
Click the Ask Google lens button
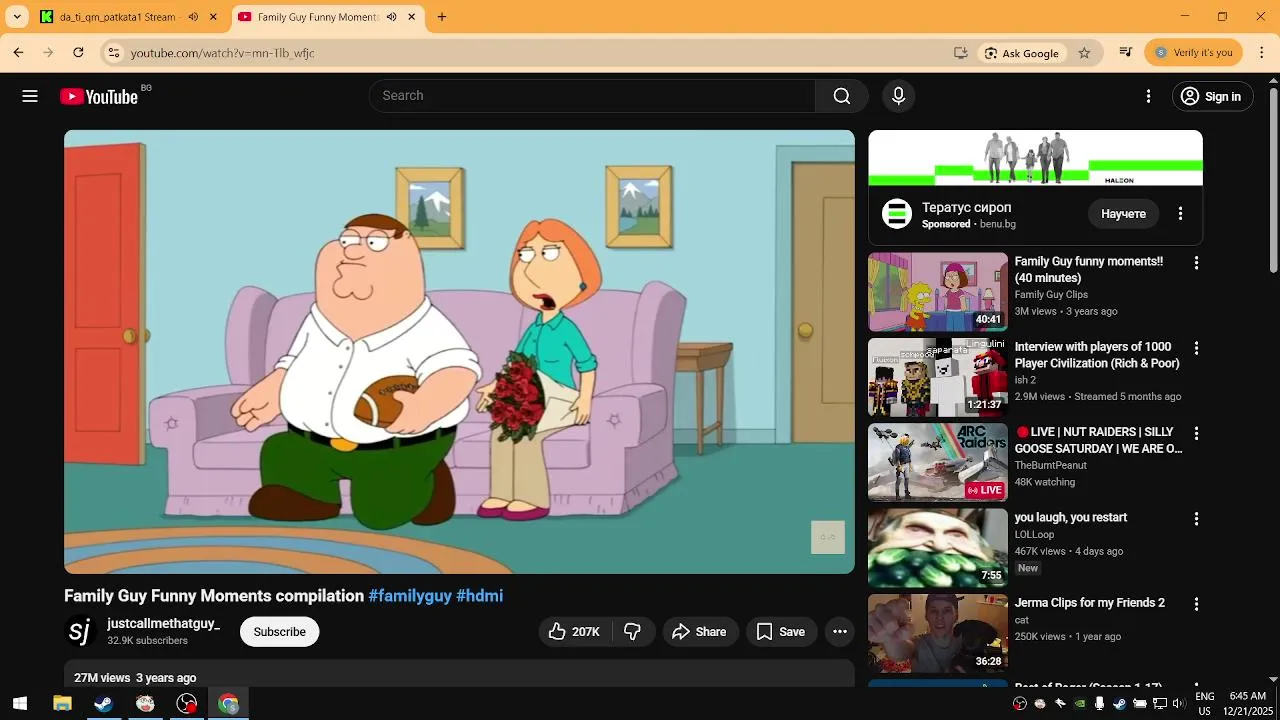pyautogui.click(x=1021, y=53)
